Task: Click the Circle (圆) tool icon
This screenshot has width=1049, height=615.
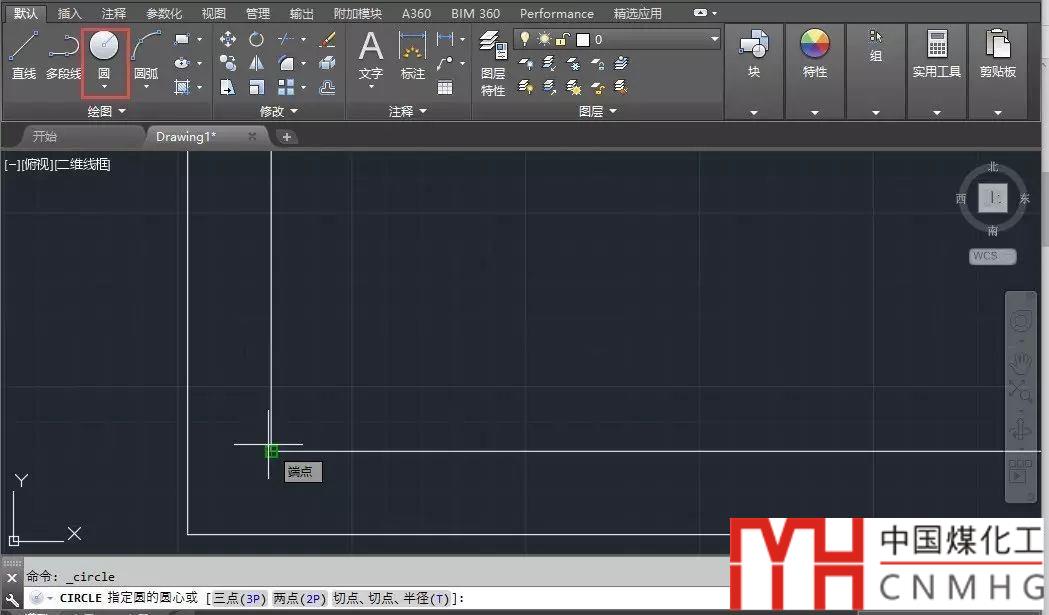Action: (x=104, y=47)
